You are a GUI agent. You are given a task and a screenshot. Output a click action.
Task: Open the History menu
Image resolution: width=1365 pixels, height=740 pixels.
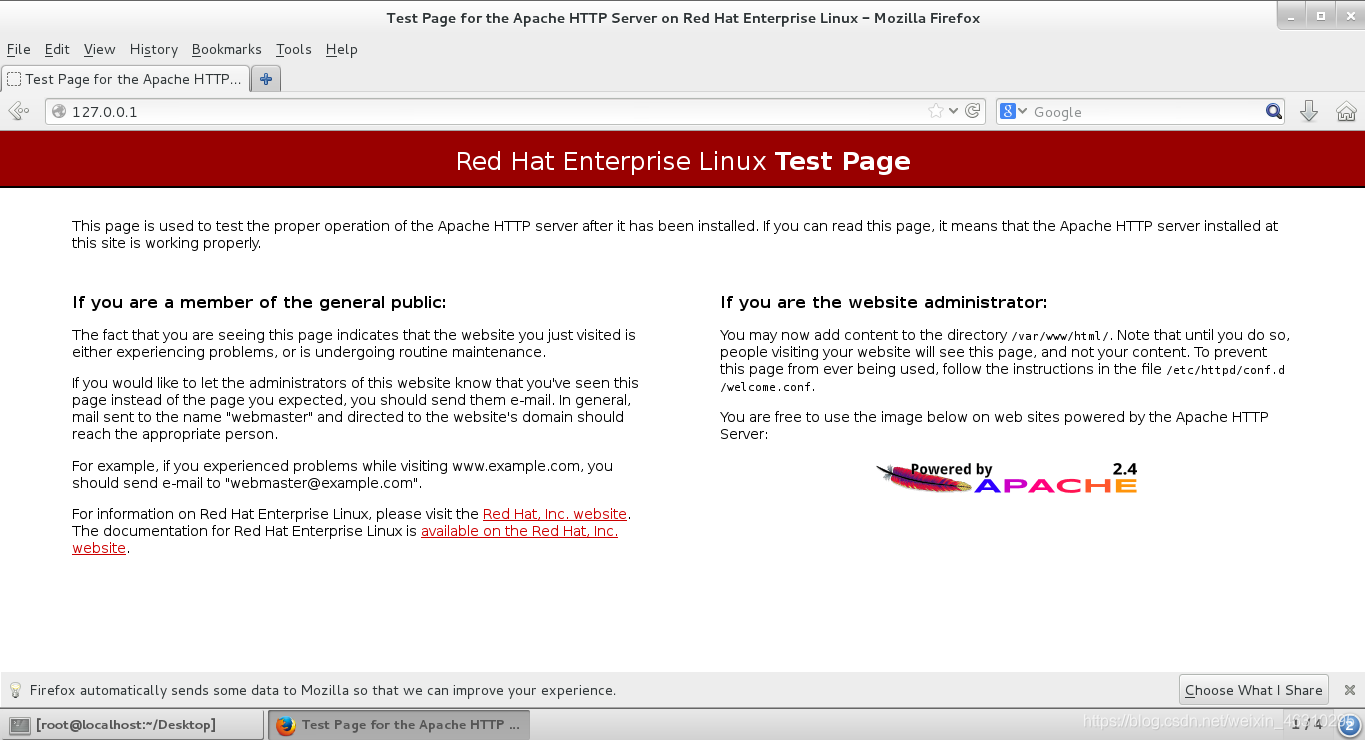154,49
